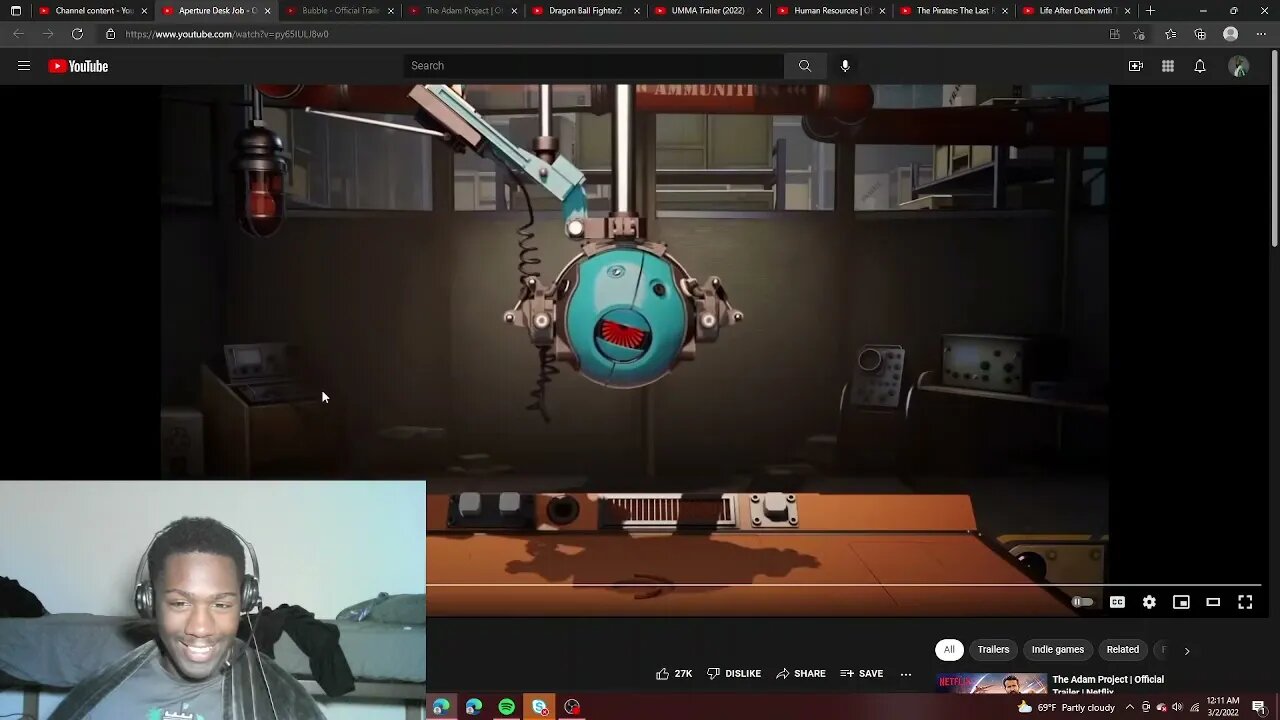Open Skype from the taskbar
1280x720 pixels.
click(x=540, y=707)
